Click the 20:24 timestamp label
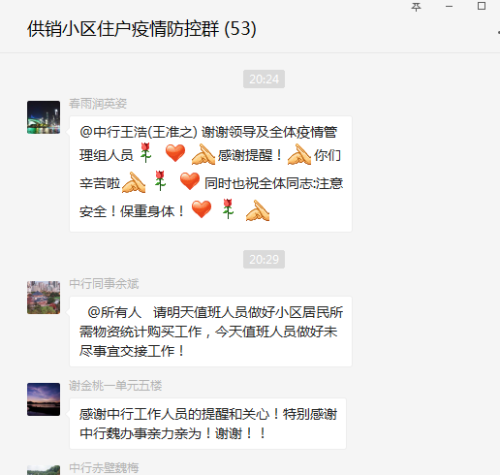This screenshot has height=475, width=500. coord(264,79)
